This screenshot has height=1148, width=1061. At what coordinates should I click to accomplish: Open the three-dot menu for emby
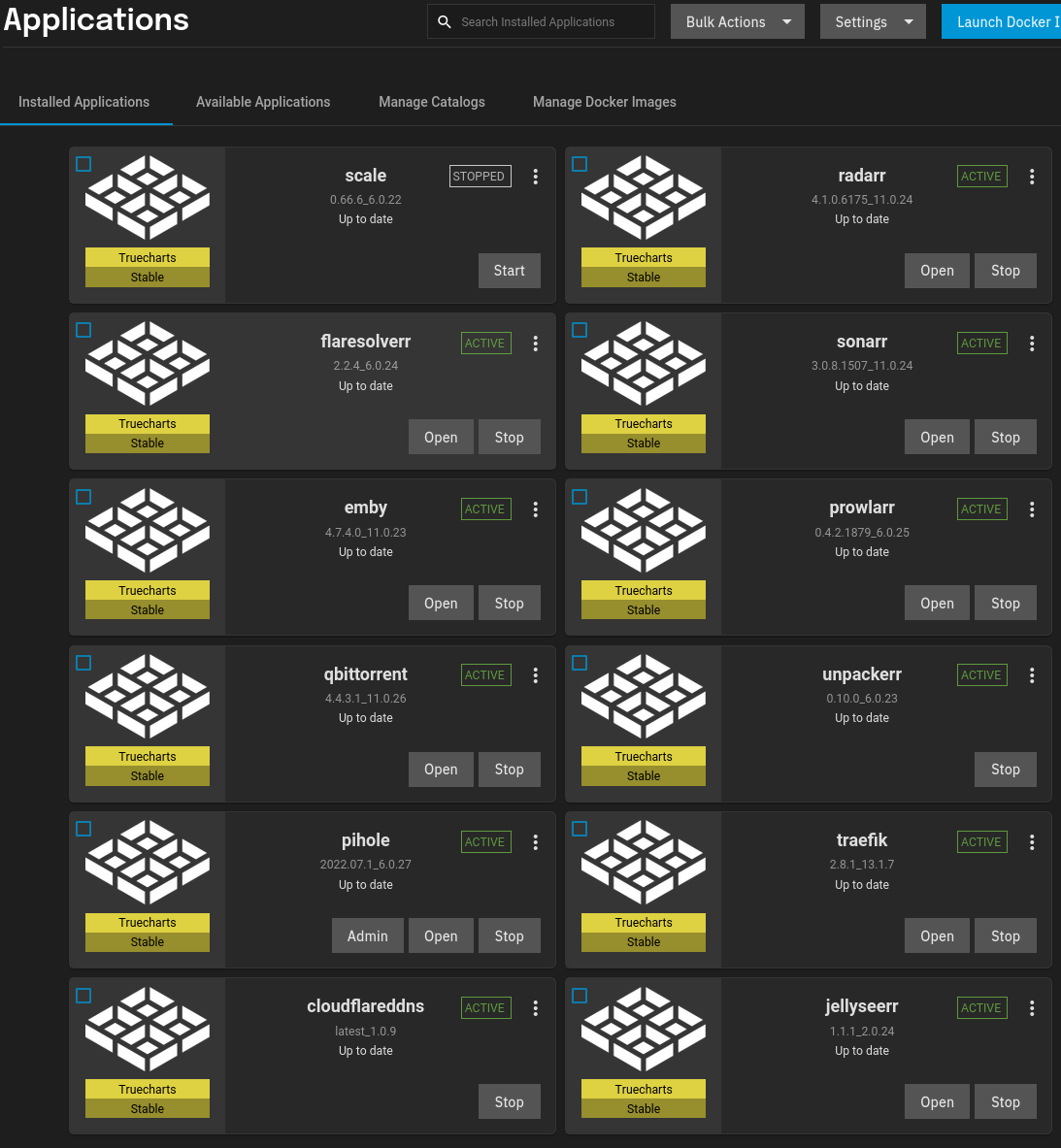tap(535, 509)
